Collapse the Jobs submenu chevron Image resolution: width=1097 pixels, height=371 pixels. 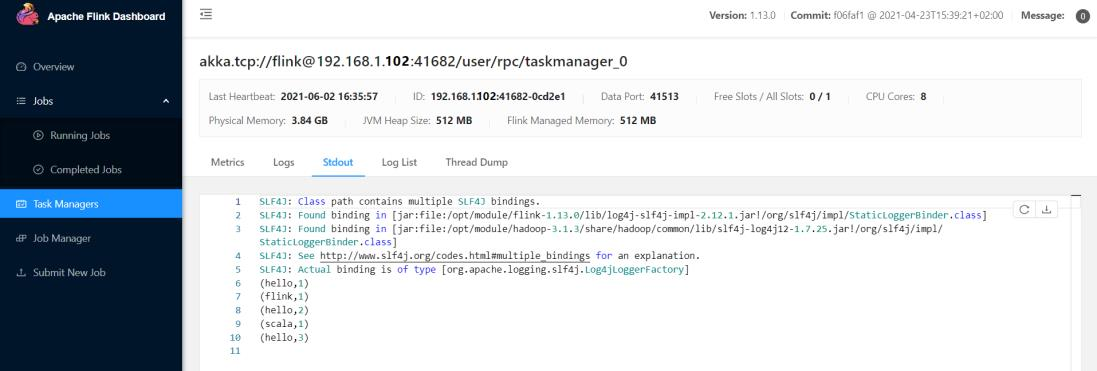(166, 102)
